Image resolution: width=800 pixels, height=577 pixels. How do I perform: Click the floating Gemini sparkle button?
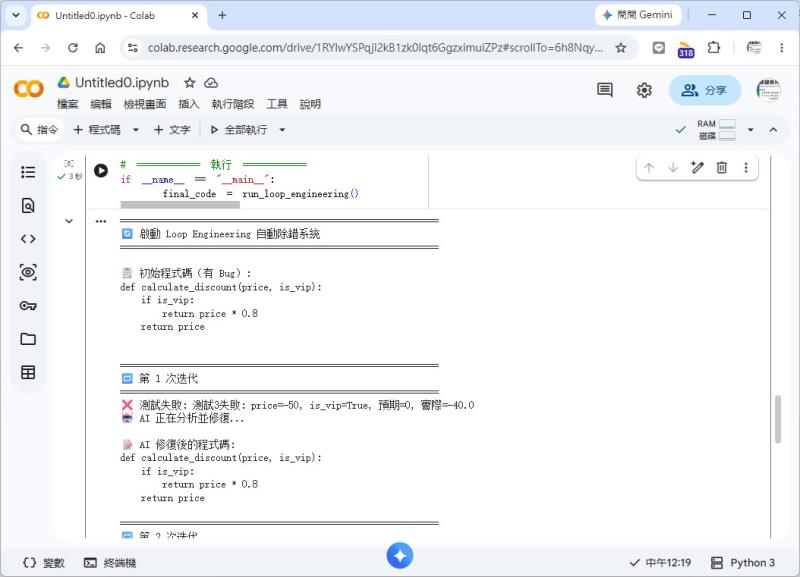[x=399, y=556]
